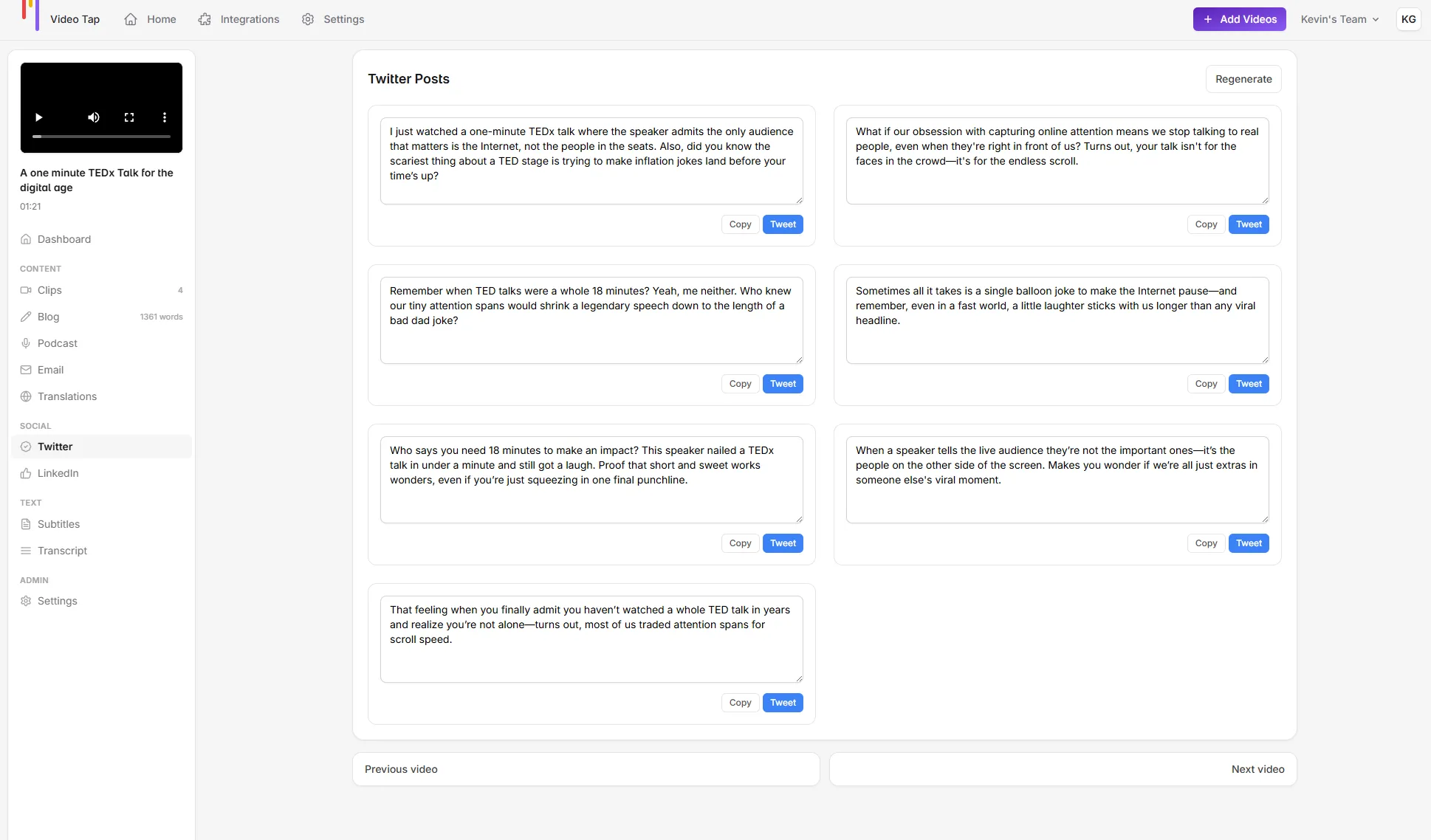The height and width of the screenshot is (840, 1431).
Task: Click the sidebar Settings gear icon
Action: point(26,601)
